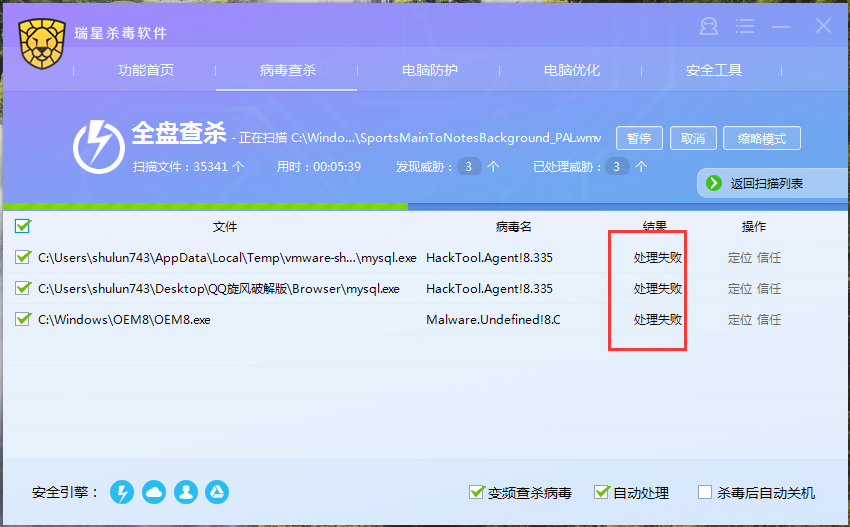Screen dimensions: 850x527
Task: Select the lightning security engine icon
Action: point(122,492)
